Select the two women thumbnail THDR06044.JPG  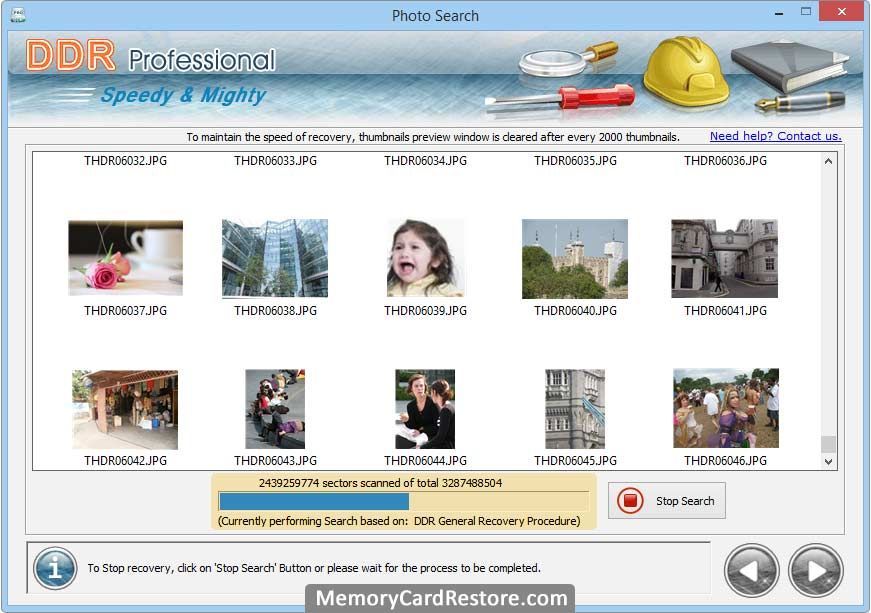tap(425, 409)
